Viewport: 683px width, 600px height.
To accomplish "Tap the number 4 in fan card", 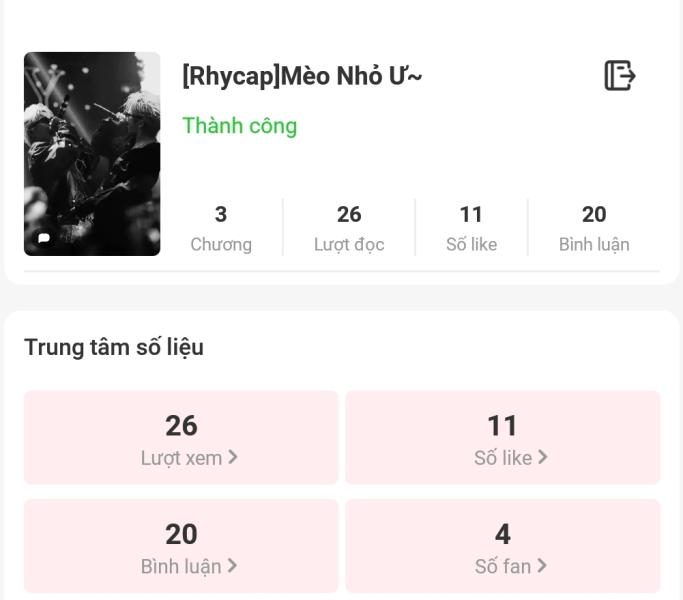I will (x=503, y=534).
